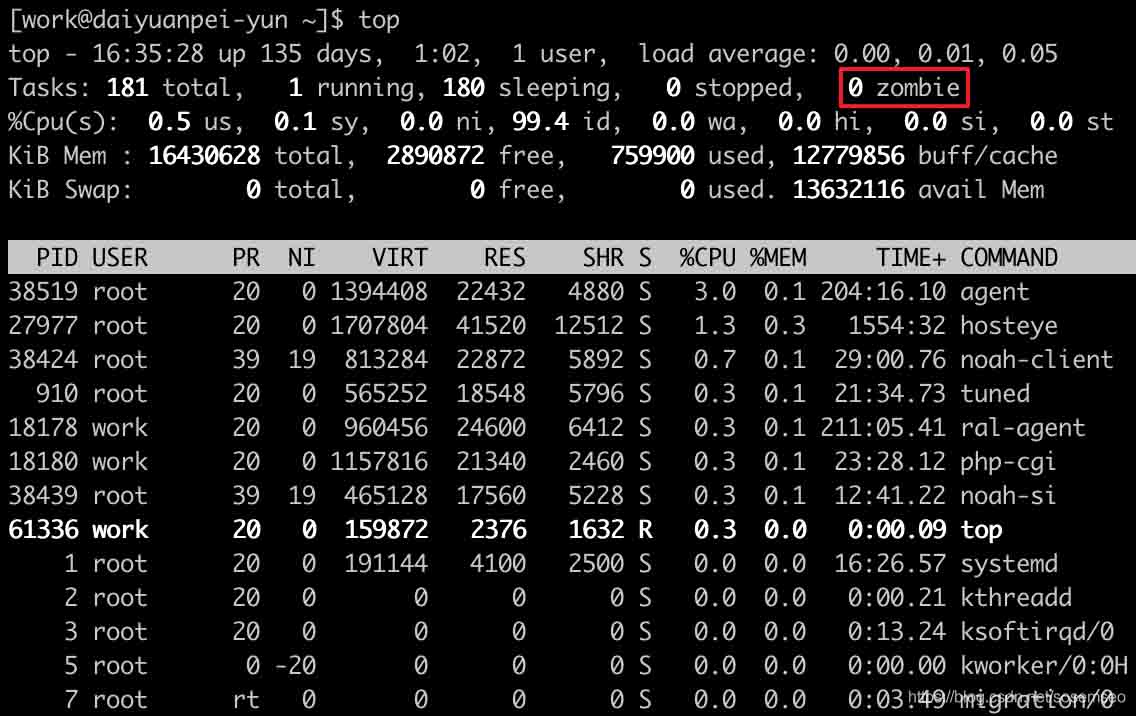
Task: Click buff/cache value 12779856
Action: coord(848,156)
